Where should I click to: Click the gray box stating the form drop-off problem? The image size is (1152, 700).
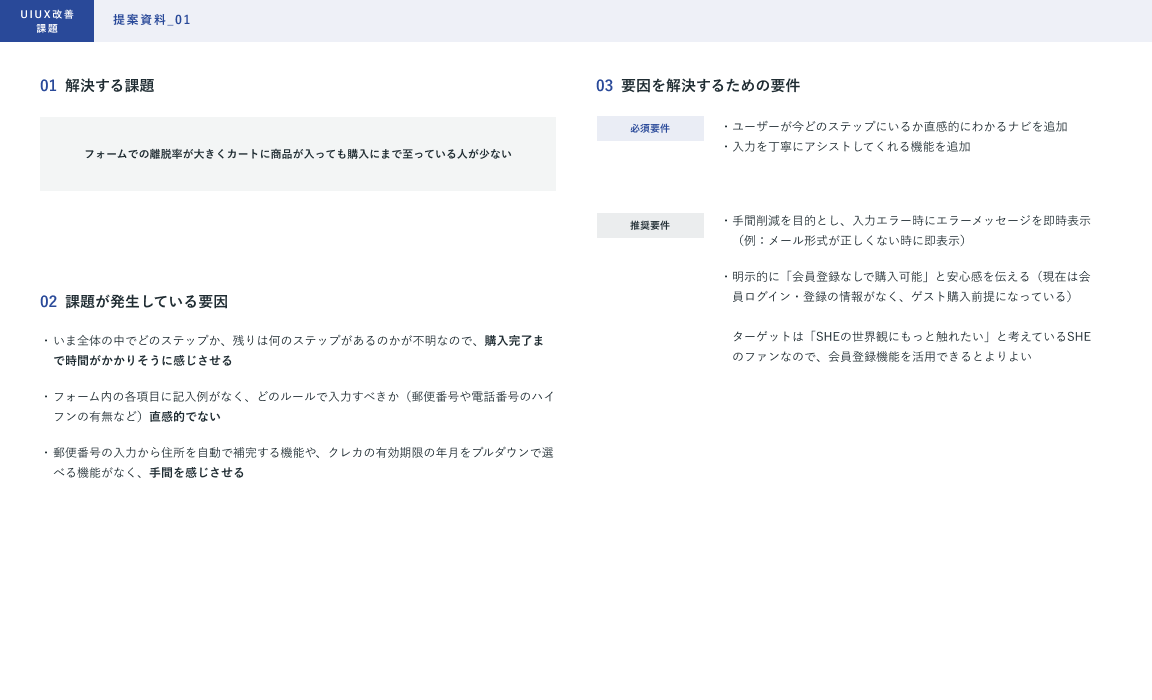pyautogui.click(x=297, y=154)
